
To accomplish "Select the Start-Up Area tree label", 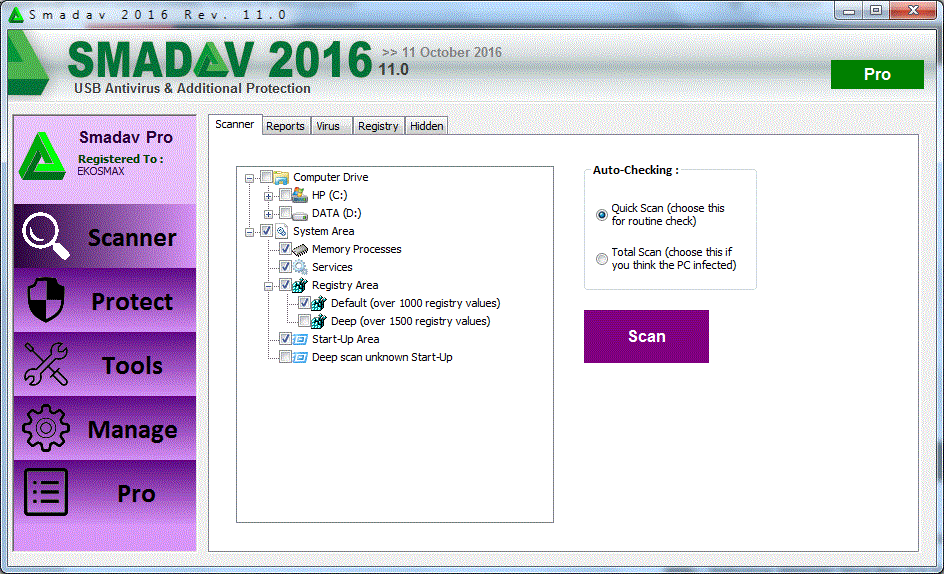I will 346,339.
